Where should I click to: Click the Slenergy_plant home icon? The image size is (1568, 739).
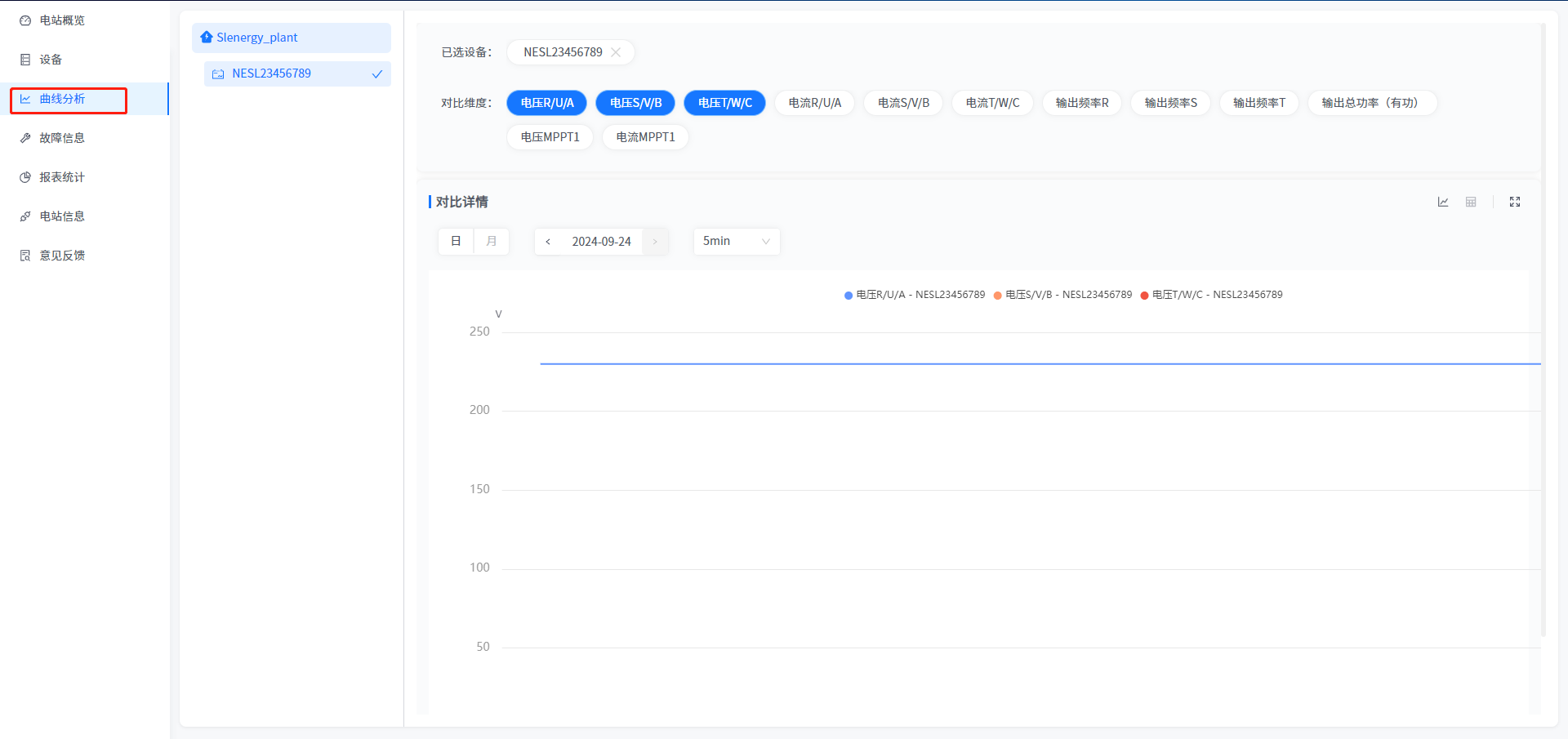(x=207, y=38)
